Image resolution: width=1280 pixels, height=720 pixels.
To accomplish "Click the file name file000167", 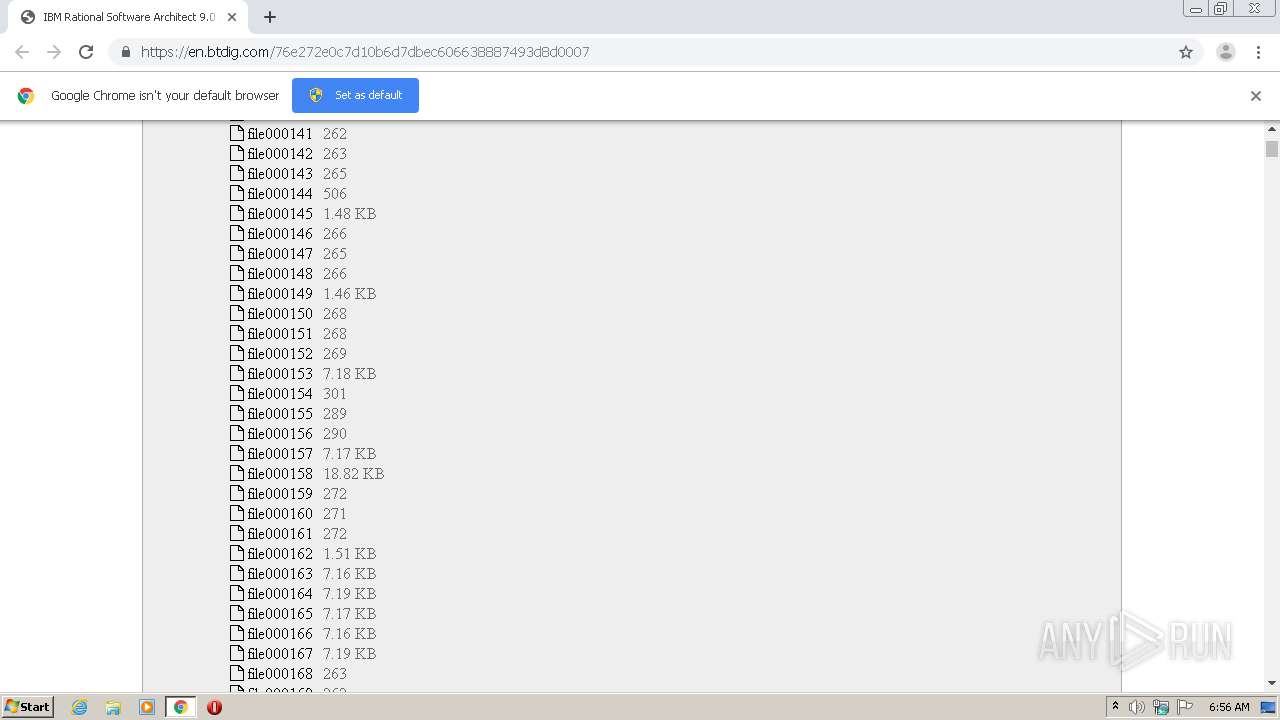I will (x=280, y=654).
